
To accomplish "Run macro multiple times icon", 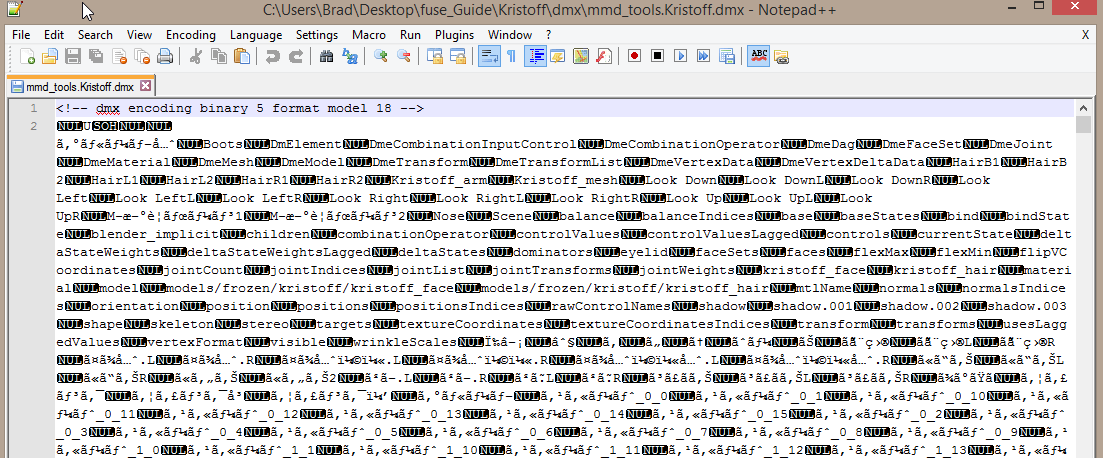I will point(704,56).
